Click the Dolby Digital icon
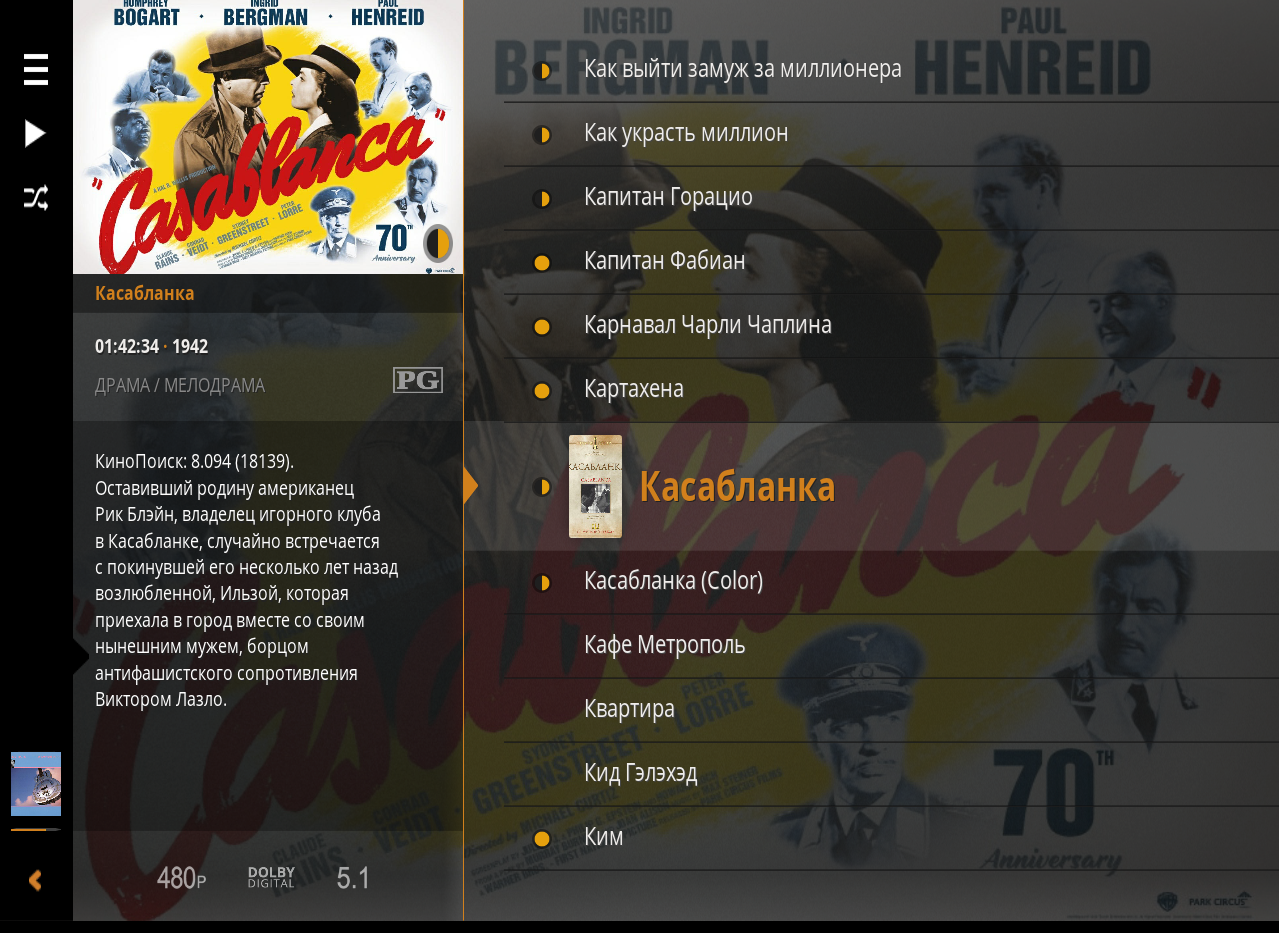The width and height of the screenshot is (1279, 933). [272, 878]
